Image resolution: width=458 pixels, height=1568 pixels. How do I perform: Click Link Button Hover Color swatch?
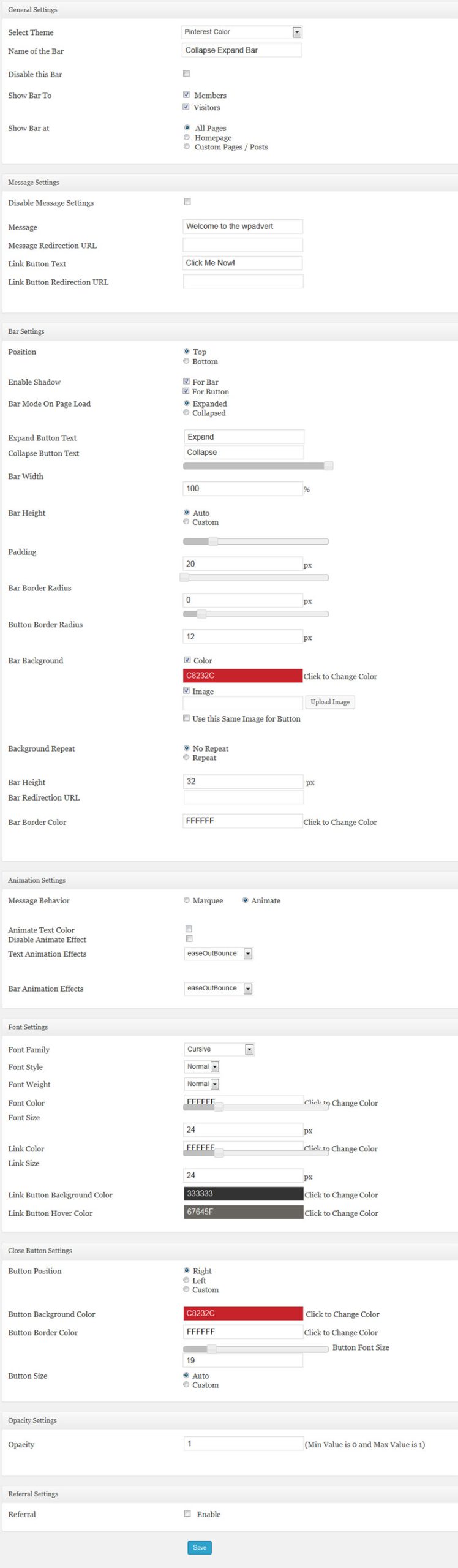click(243, 1212)
